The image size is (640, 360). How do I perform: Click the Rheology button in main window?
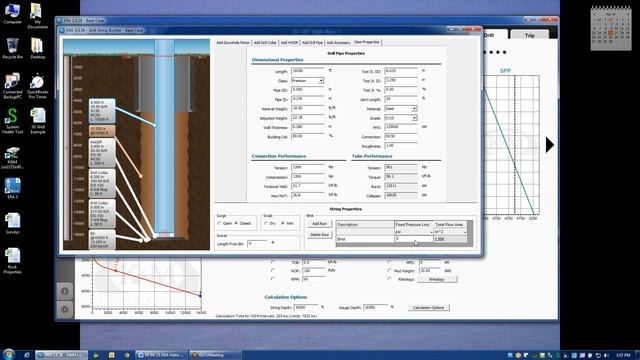[x=437, y=279]
